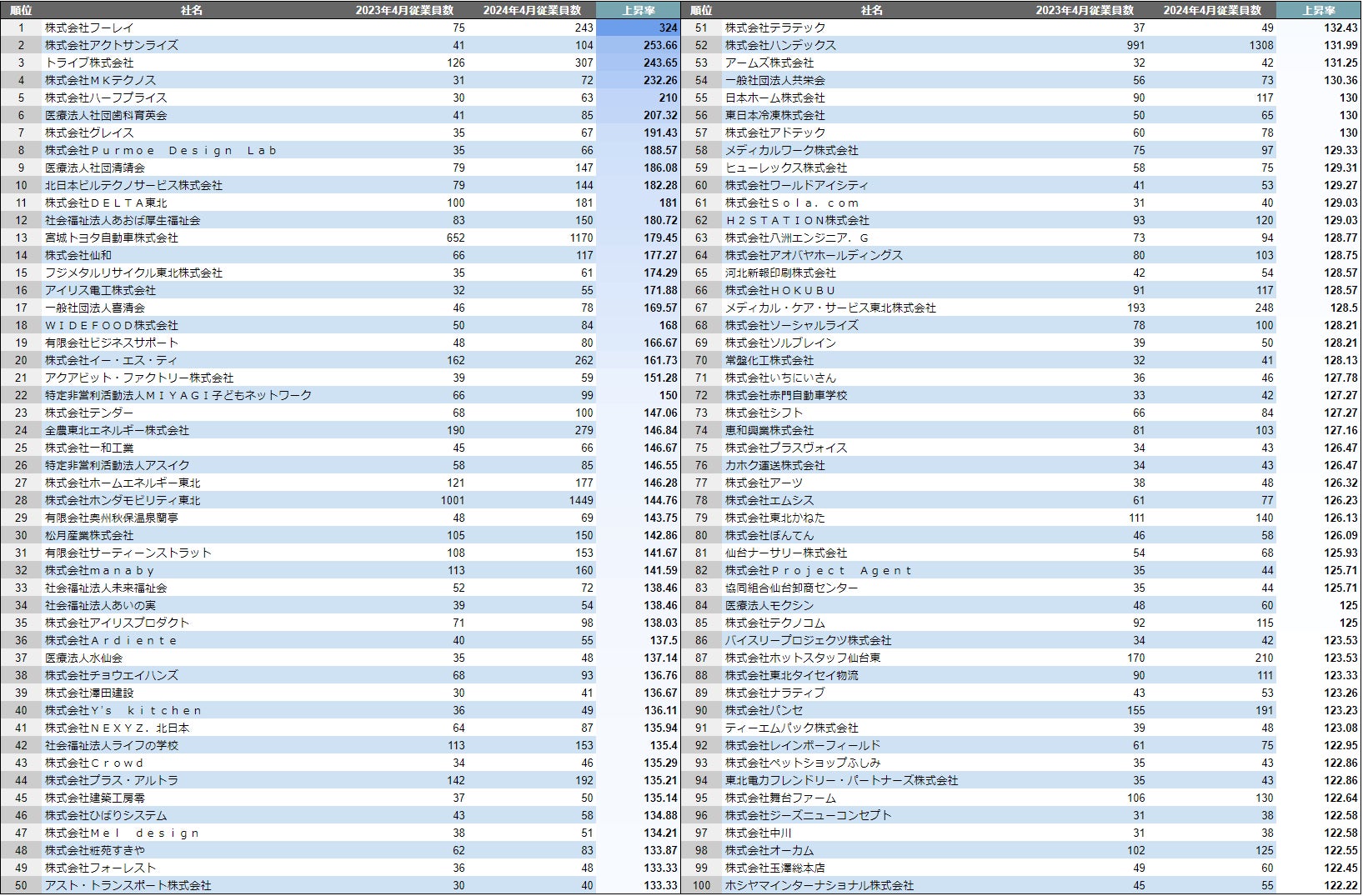The height and width of the screenshot is (896, 1363).
Task: Click 仙台ナーサリー株式会社
Action: (786, 553)
